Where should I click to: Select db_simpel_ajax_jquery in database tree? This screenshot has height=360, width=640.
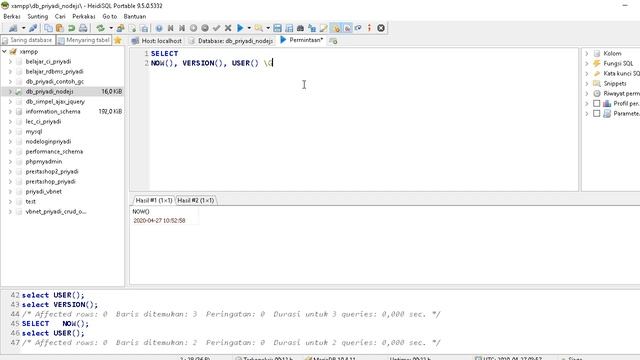55,102
